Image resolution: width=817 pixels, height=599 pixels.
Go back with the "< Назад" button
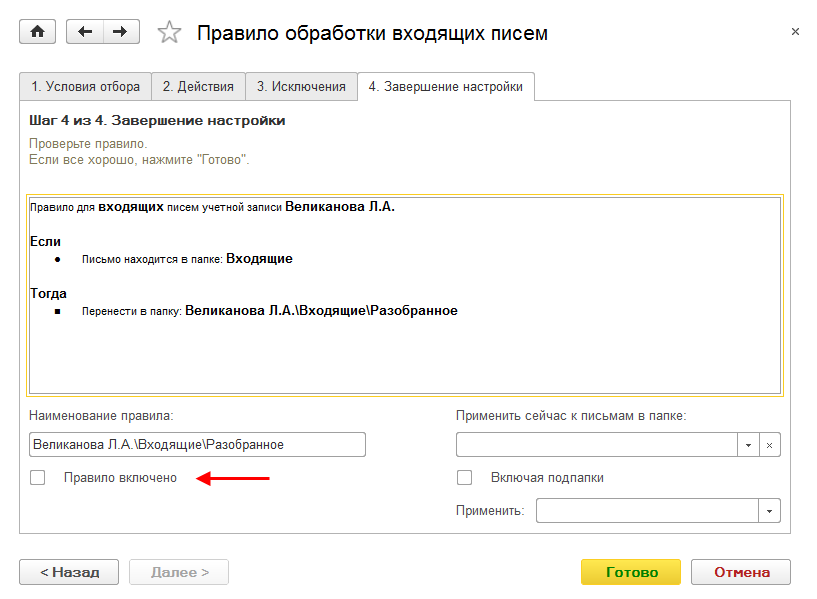[69, 572]
